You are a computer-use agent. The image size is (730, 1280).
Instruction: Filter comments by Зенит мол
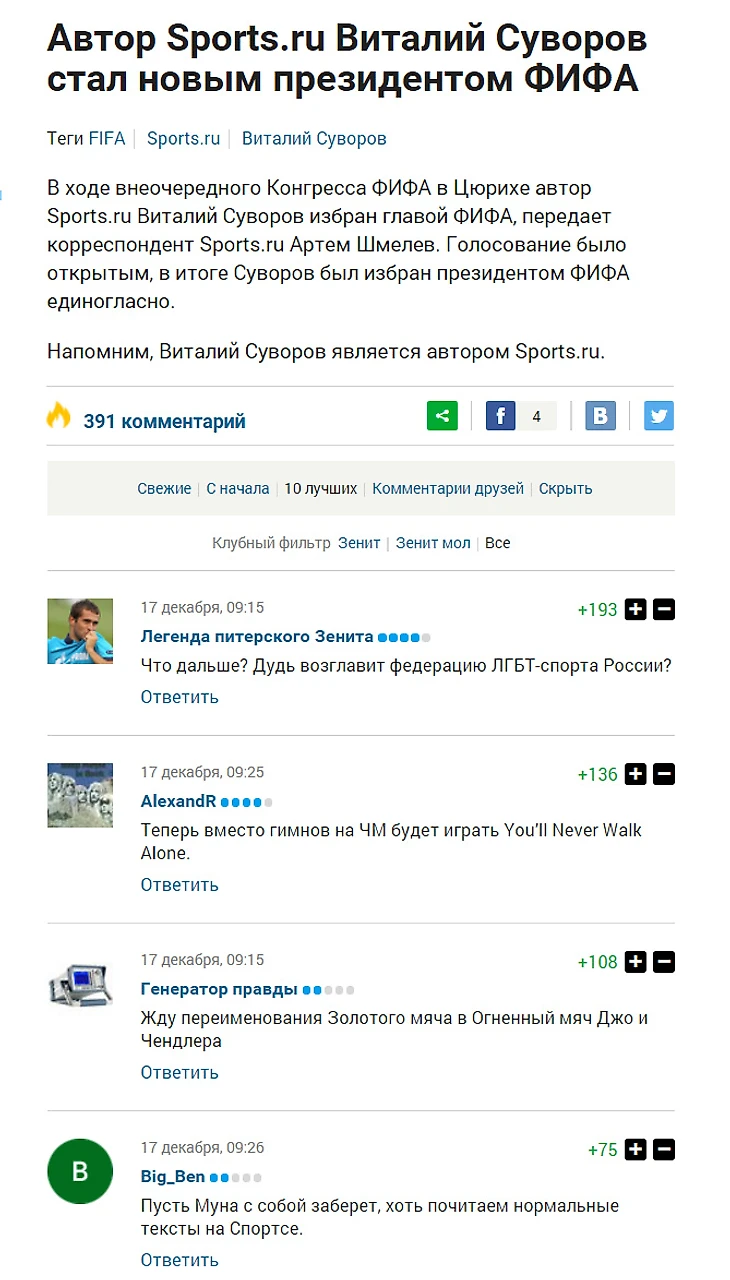[x=433, y=543]
